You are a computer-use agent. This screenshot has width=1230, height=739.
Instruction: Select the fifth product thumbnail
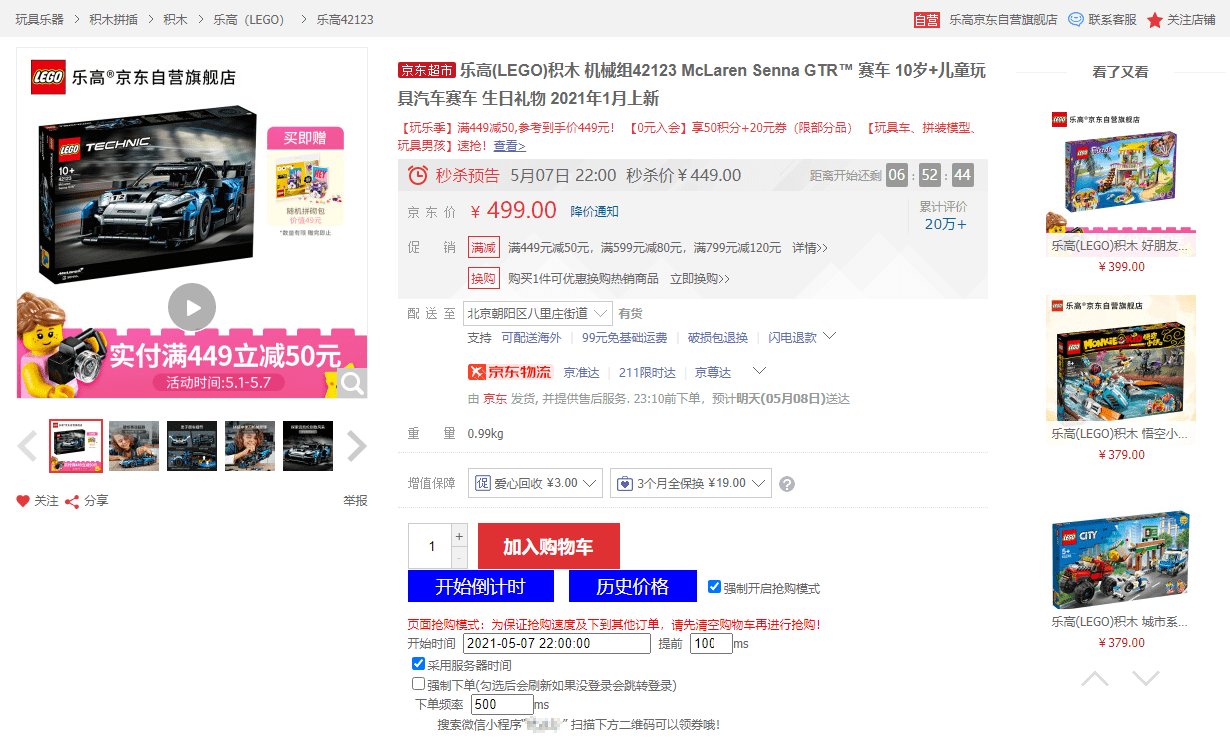(x=308, y=446)
